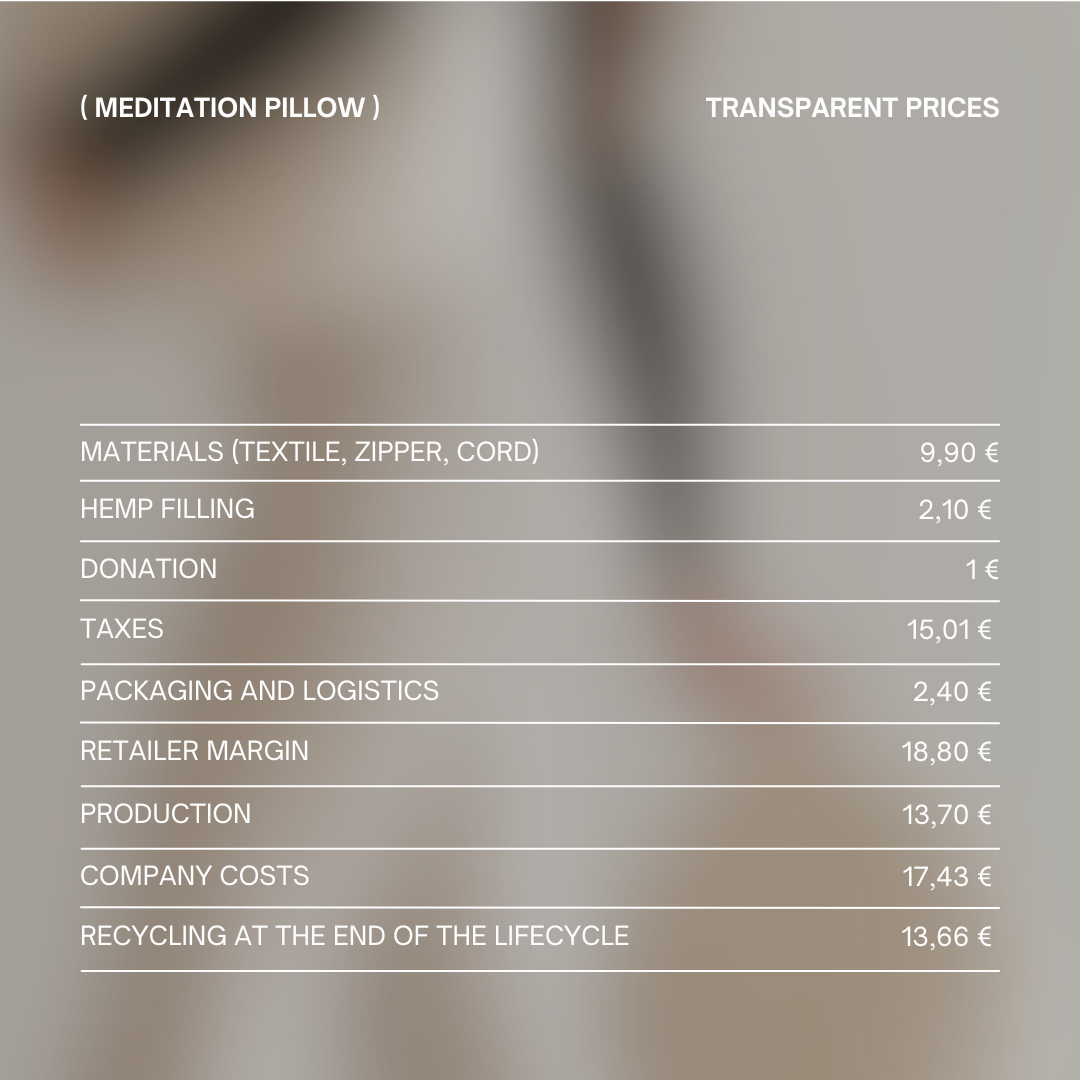Select the 1 € donation amount

[x=982, y=570]
